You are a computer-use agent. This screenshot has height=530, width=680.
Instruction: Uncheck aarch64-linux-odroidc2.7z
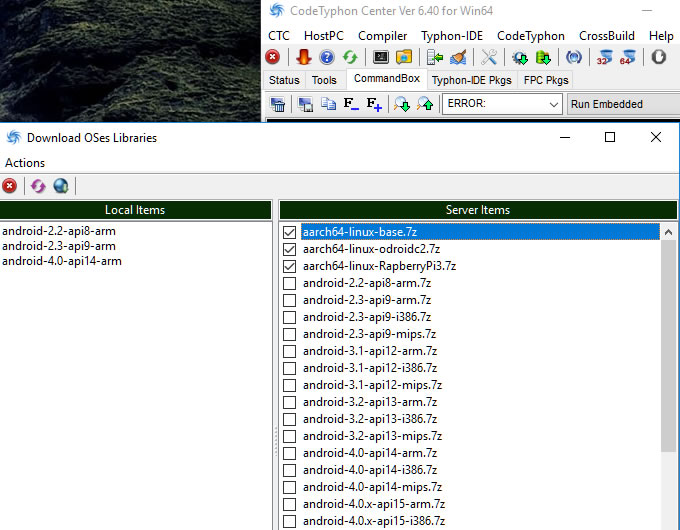click(x=289, y=249)
